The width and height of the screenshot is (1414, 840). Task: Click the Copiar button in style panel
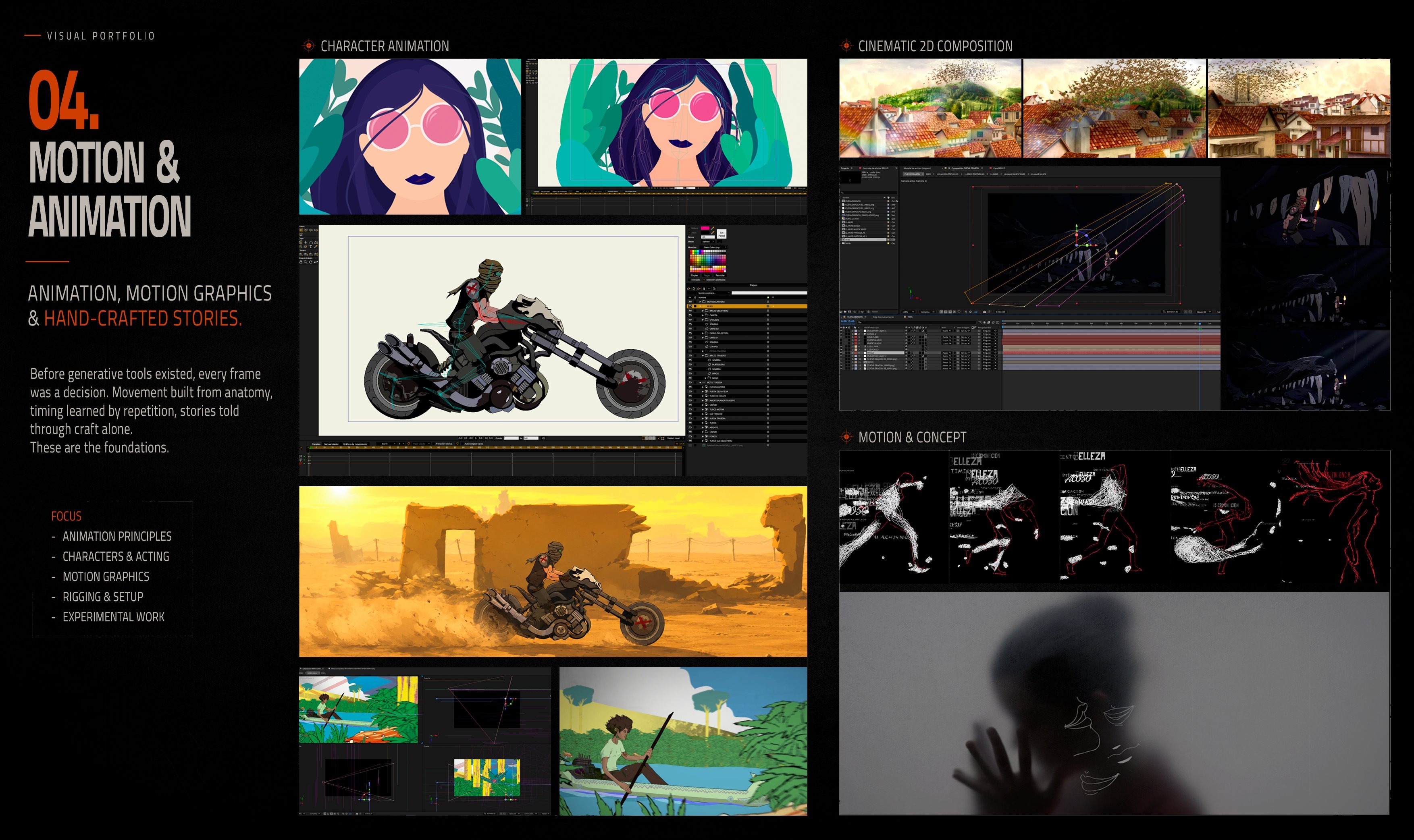point(695,275)
